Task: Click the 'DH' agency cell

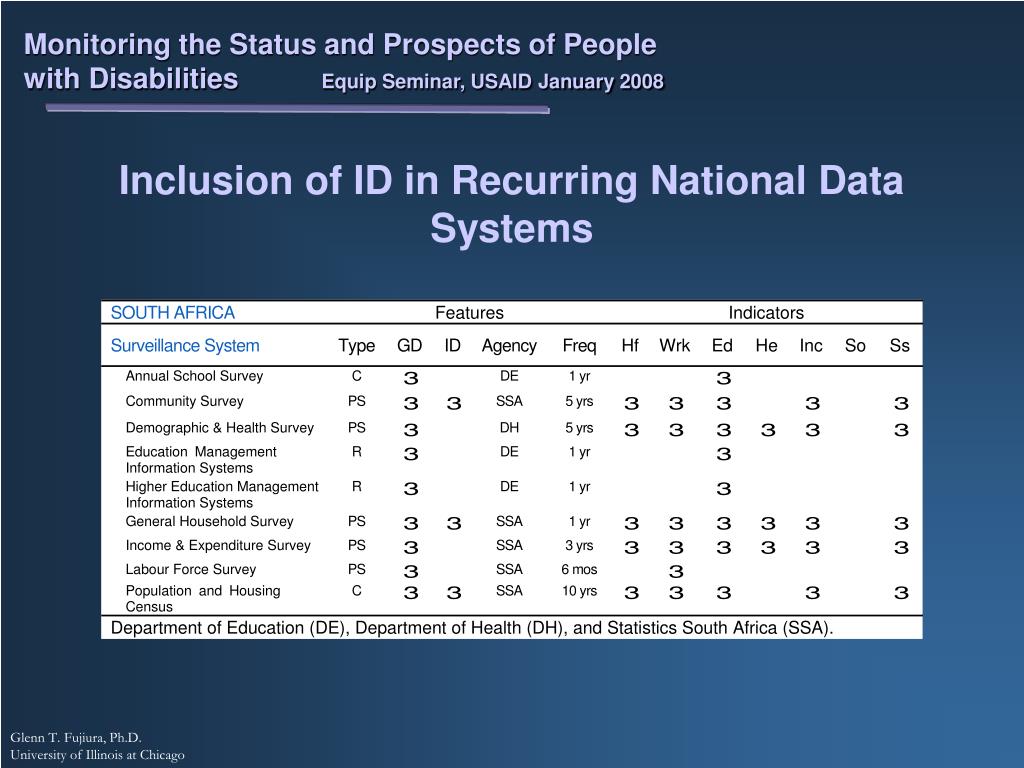Action: [x=509, y=428]
